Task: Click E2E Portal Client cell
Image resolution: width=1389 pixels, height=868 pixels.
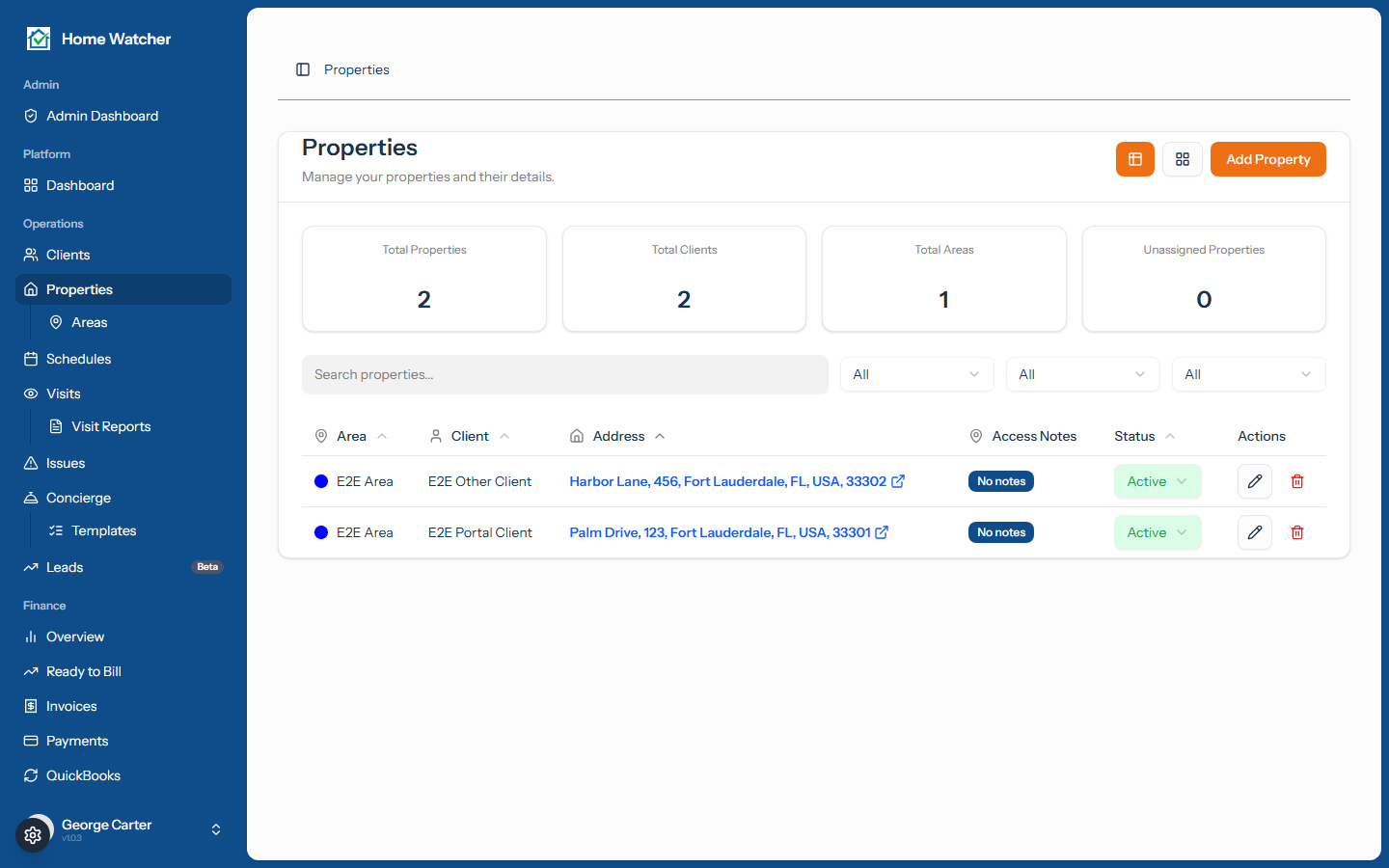Action: (x=480, y=532)
